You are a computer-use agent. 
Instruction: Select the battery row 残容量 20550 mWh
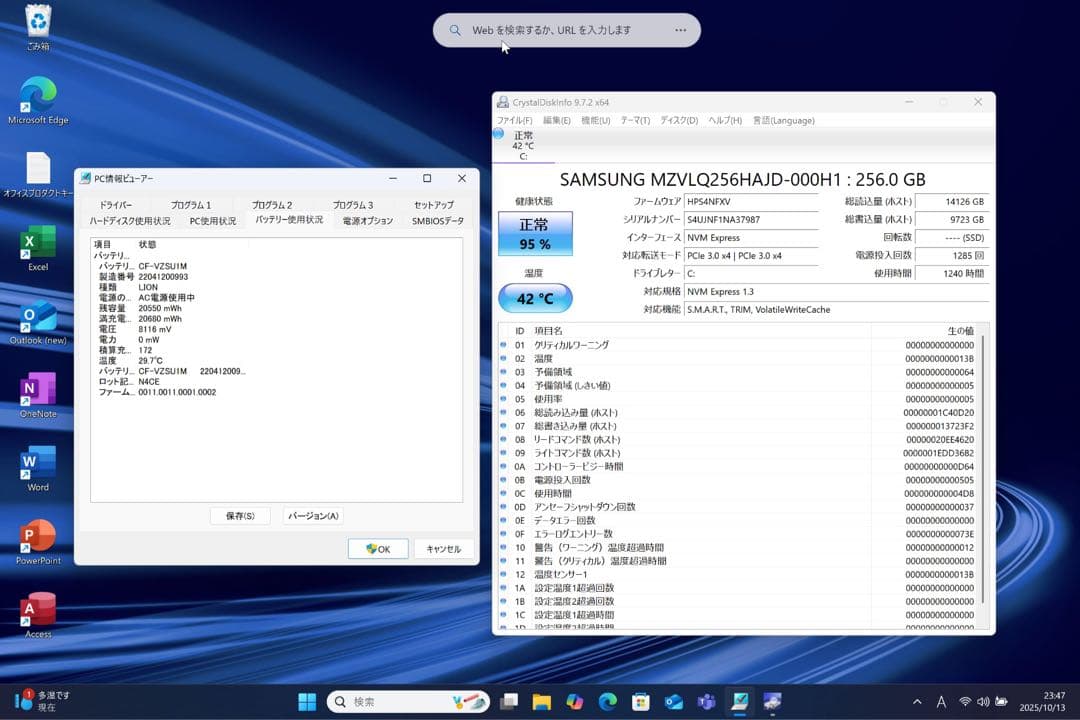pyautogui.click(x=141, y=309)
